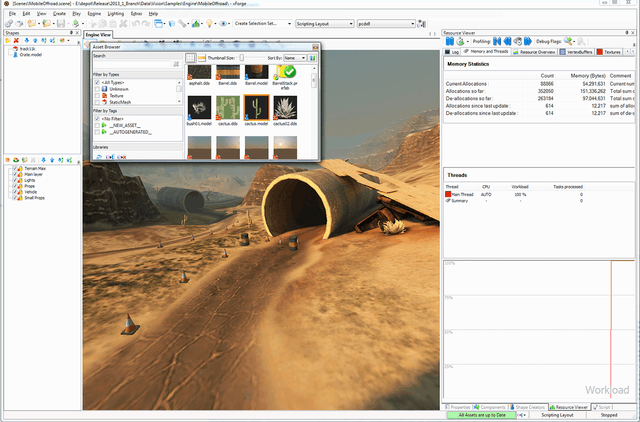Click the All Assets up to Date button
Image resolution: width=640 pixels, height=422 pixels.
482,414
